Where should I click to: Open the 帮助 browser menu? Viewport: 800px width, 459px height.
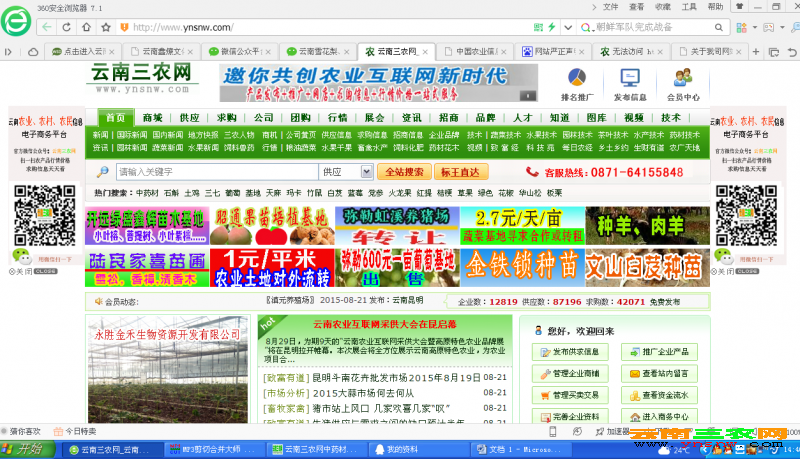(715, 7)
